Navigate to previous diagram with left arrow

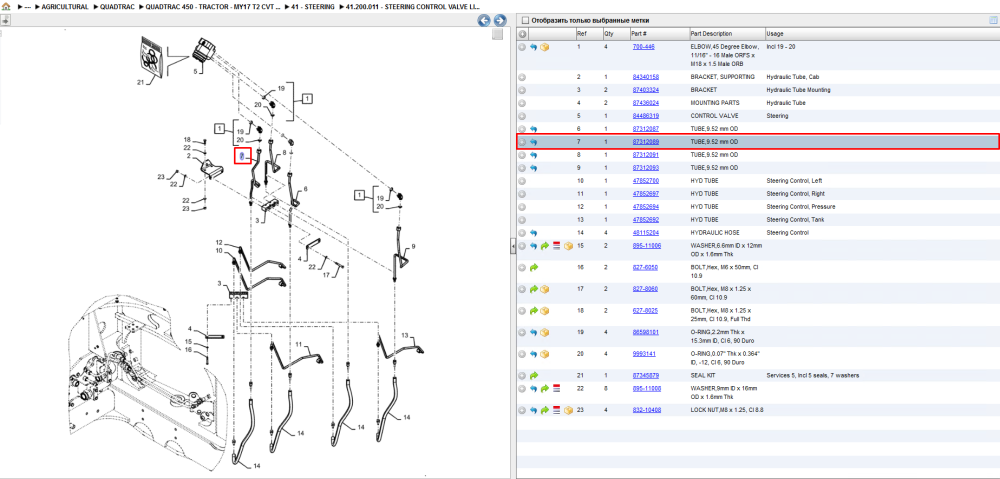[485, 20]
